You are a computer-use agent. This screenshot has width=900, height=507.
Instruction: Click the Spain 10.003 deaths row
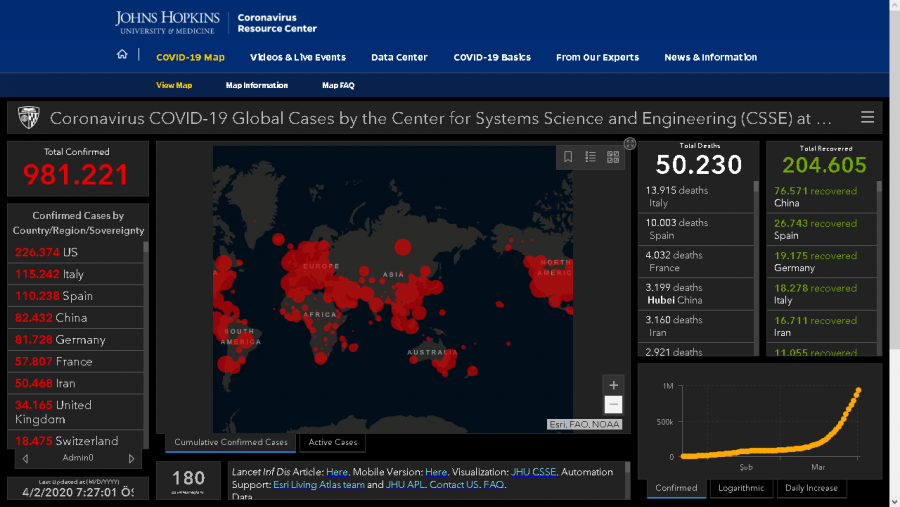(696, 229)
